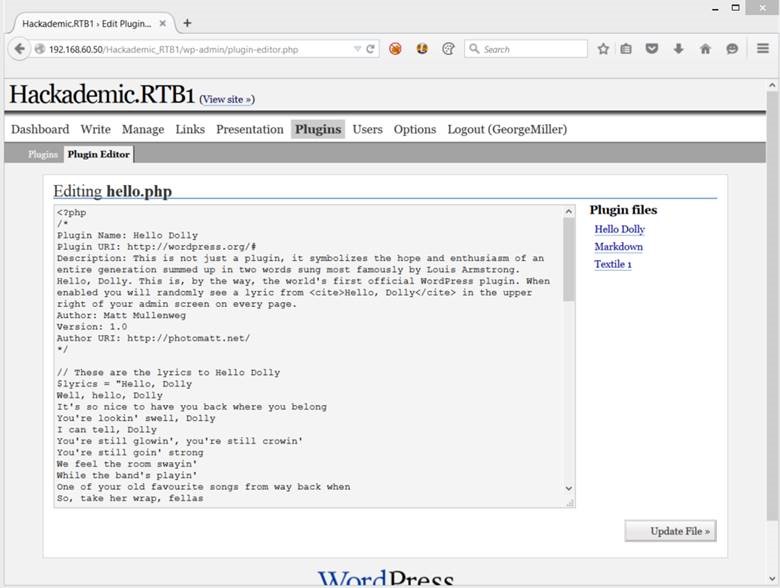Click the Update File button
Screen dimensions: 780x588
point(671,531)
